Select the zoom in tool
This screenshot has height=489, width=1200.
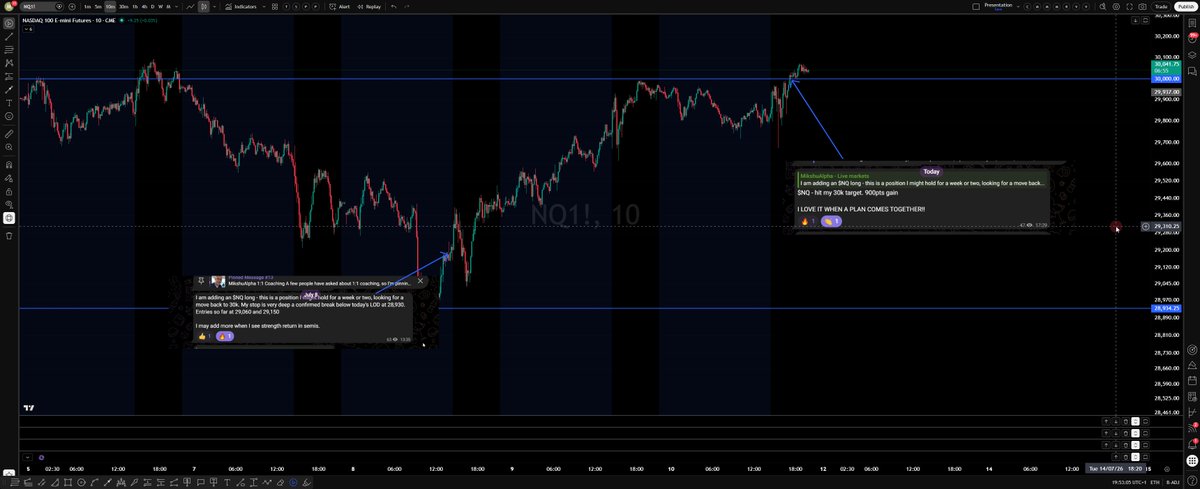tap(8, 147)
